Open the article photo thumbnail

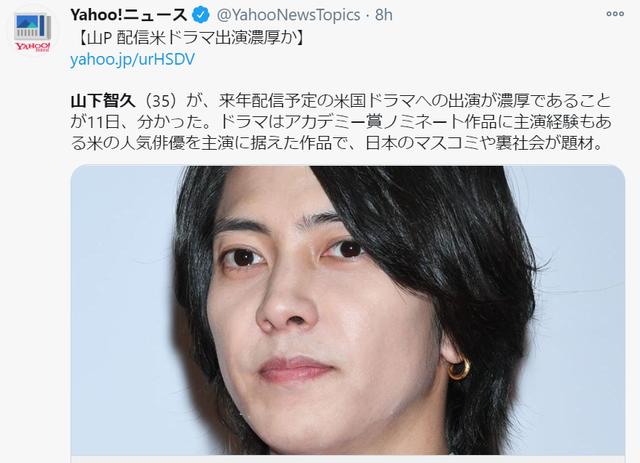(348, 310)
